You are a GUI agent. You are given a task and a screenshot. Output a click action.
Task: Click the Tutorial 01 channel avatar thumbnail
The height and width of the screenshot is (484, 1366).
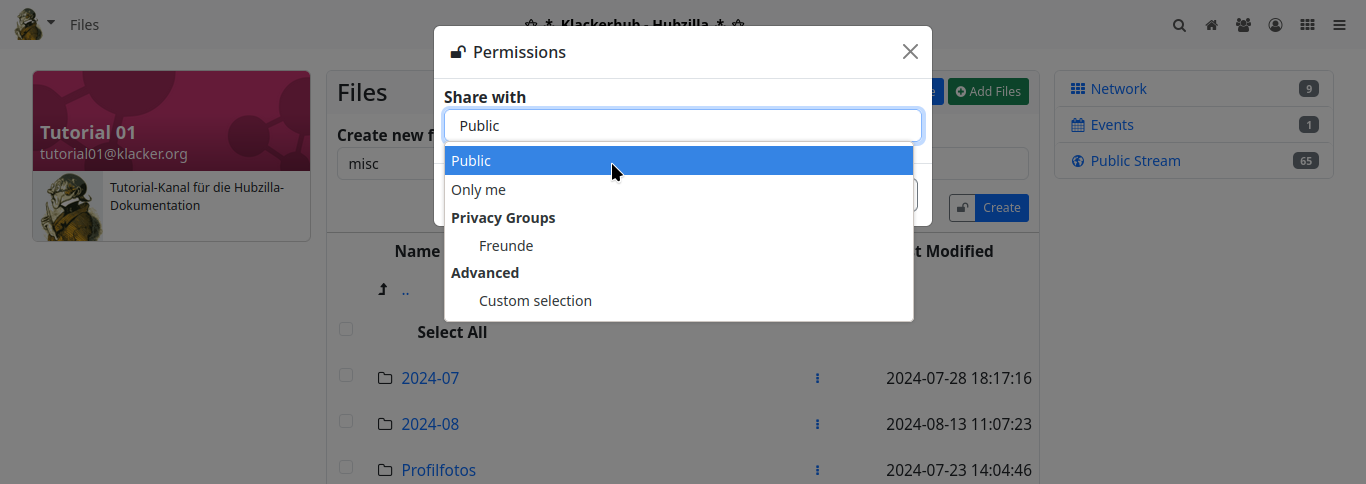[68, 206]
